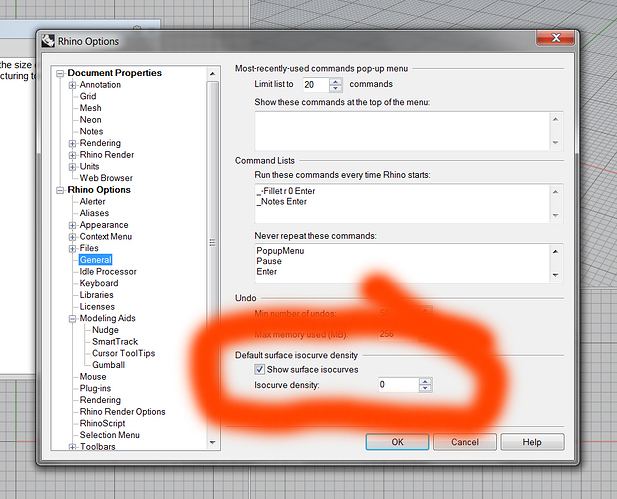Open the Libraries options page

(x=96, y=295)
